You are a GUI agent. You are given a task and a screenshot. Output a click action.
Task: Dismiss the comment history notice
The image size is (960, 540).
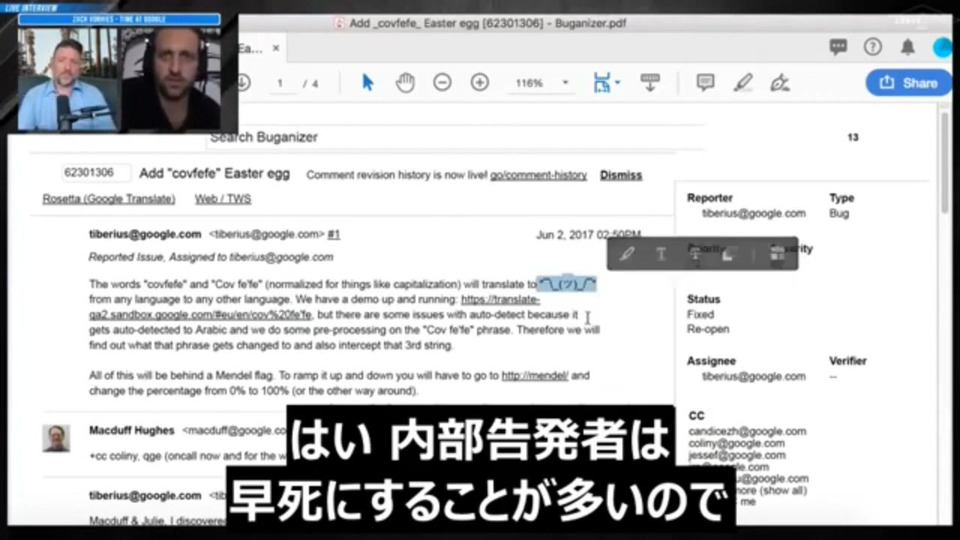pos(621,175)
